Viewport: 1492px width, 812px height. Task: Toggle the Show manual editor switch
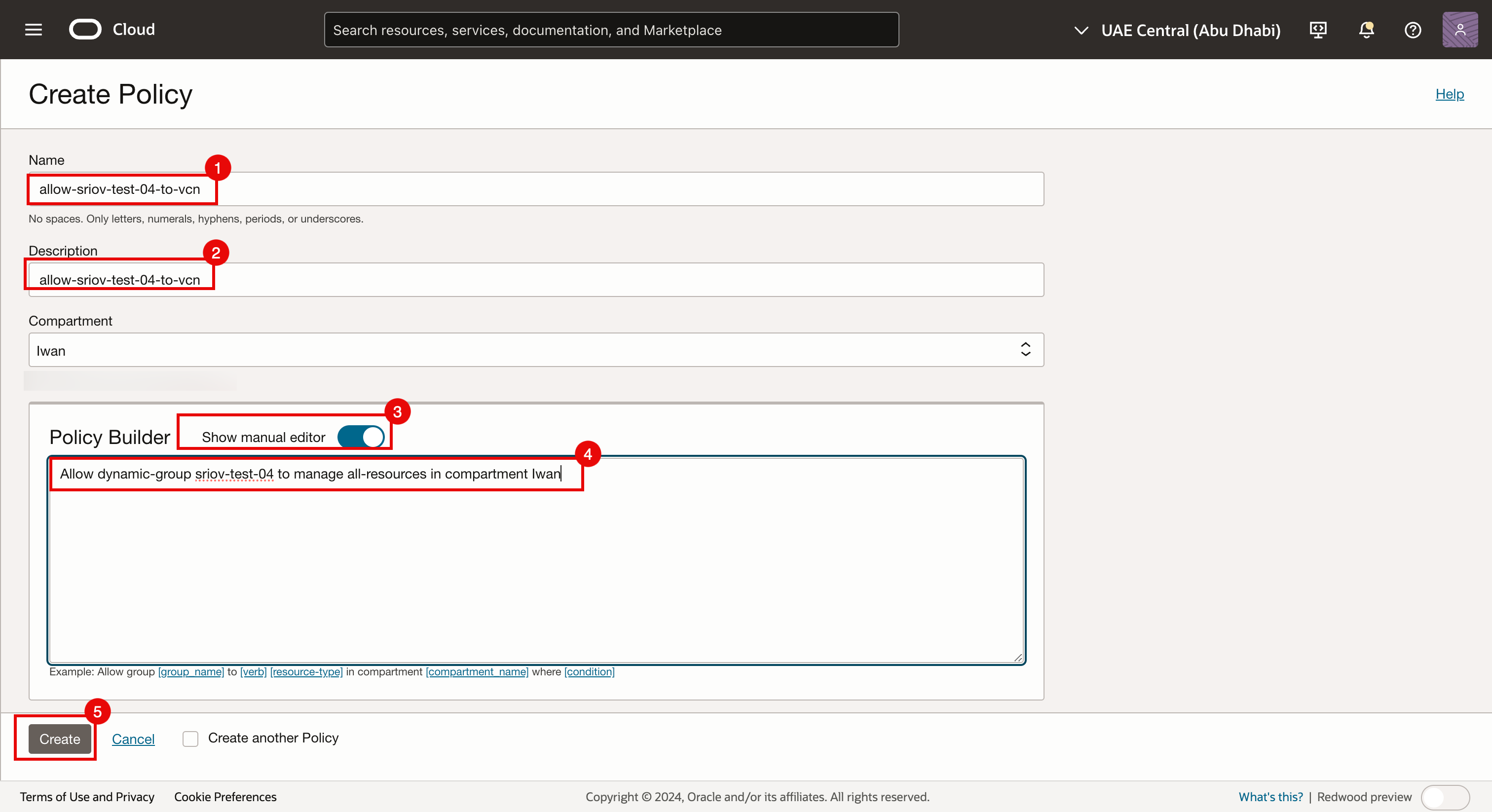point(361,437)
